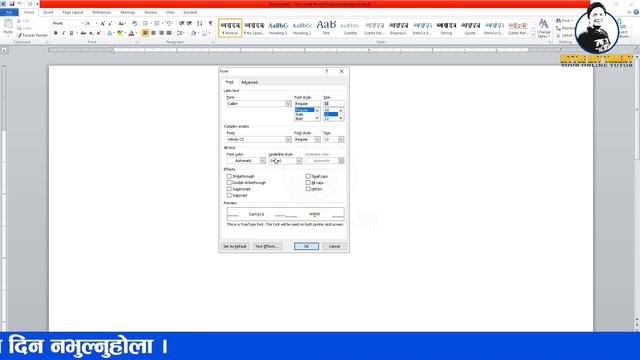The image size is (640, 360).
Task: Enable the Small caps checkbox
Action: 308,176
